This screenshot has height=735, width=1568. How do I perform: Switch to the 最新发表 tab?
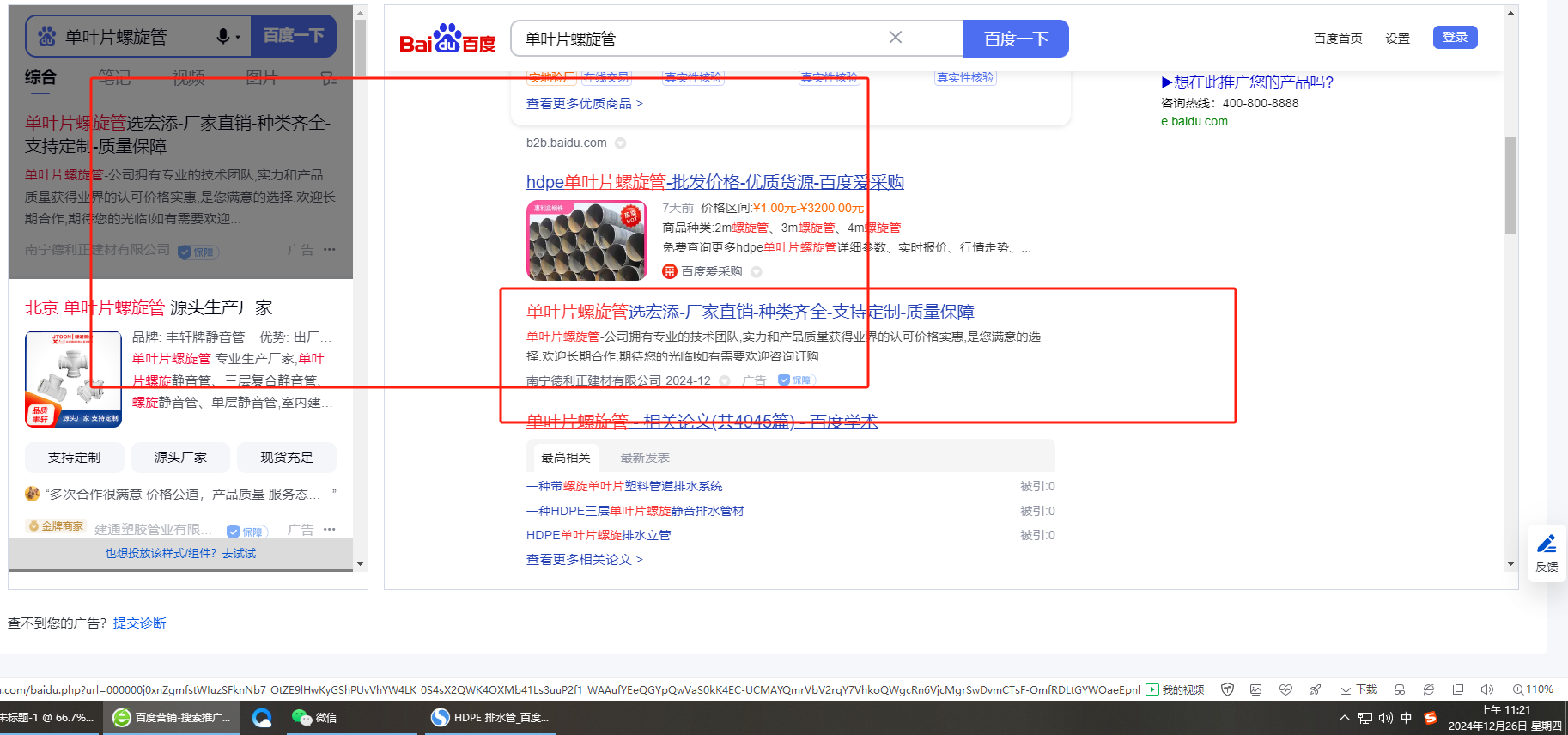(x=645, y=458)
